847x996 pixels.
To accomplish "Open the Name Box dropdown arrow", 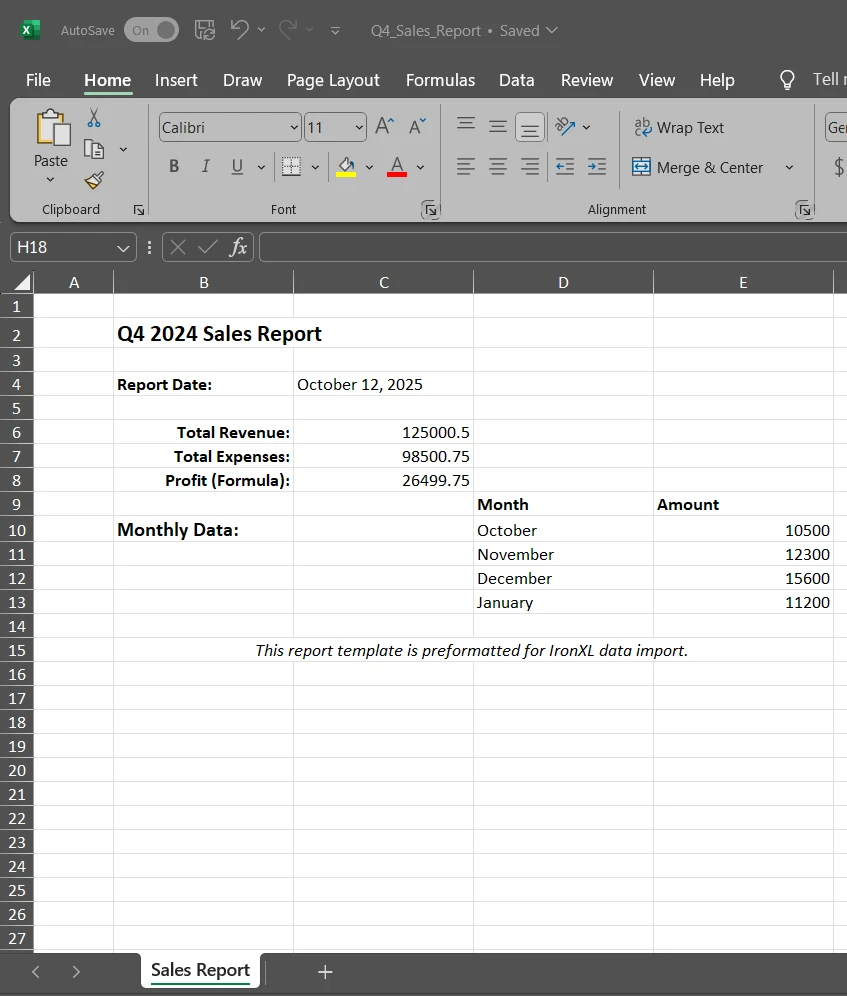I will click(x=123, y=247).
